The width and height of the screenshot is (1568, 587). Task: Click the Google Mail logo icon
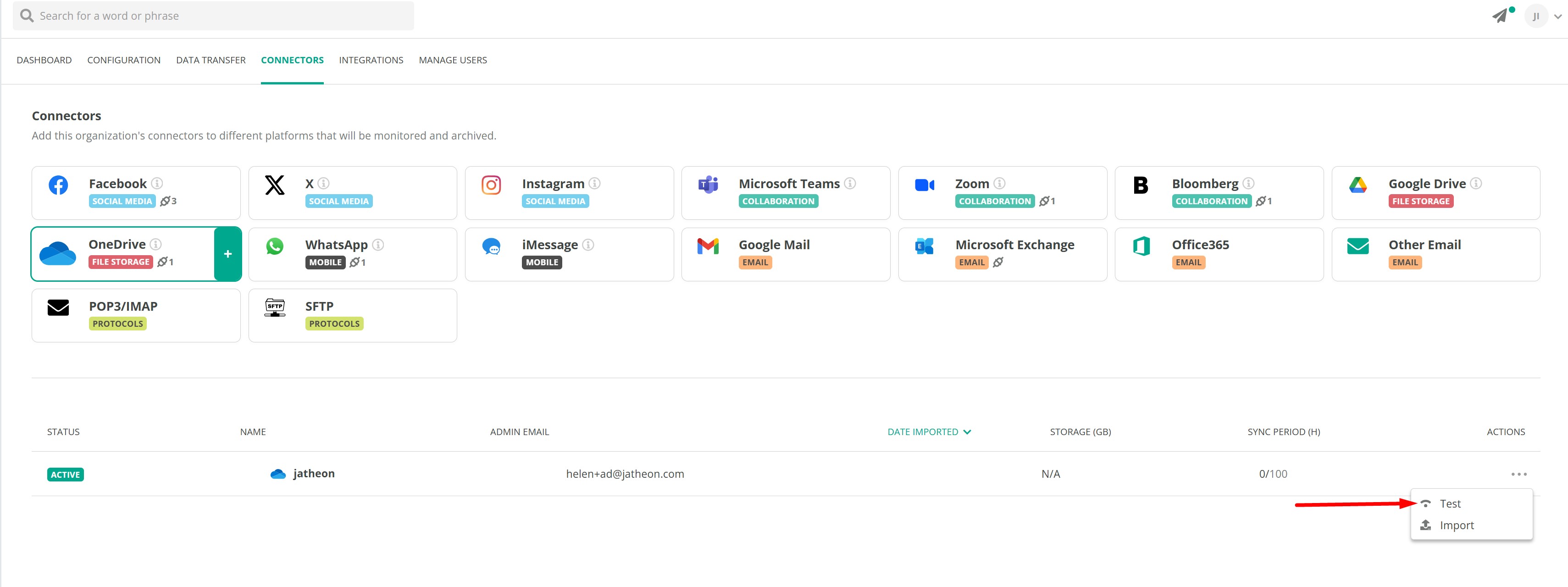[708, 246]
